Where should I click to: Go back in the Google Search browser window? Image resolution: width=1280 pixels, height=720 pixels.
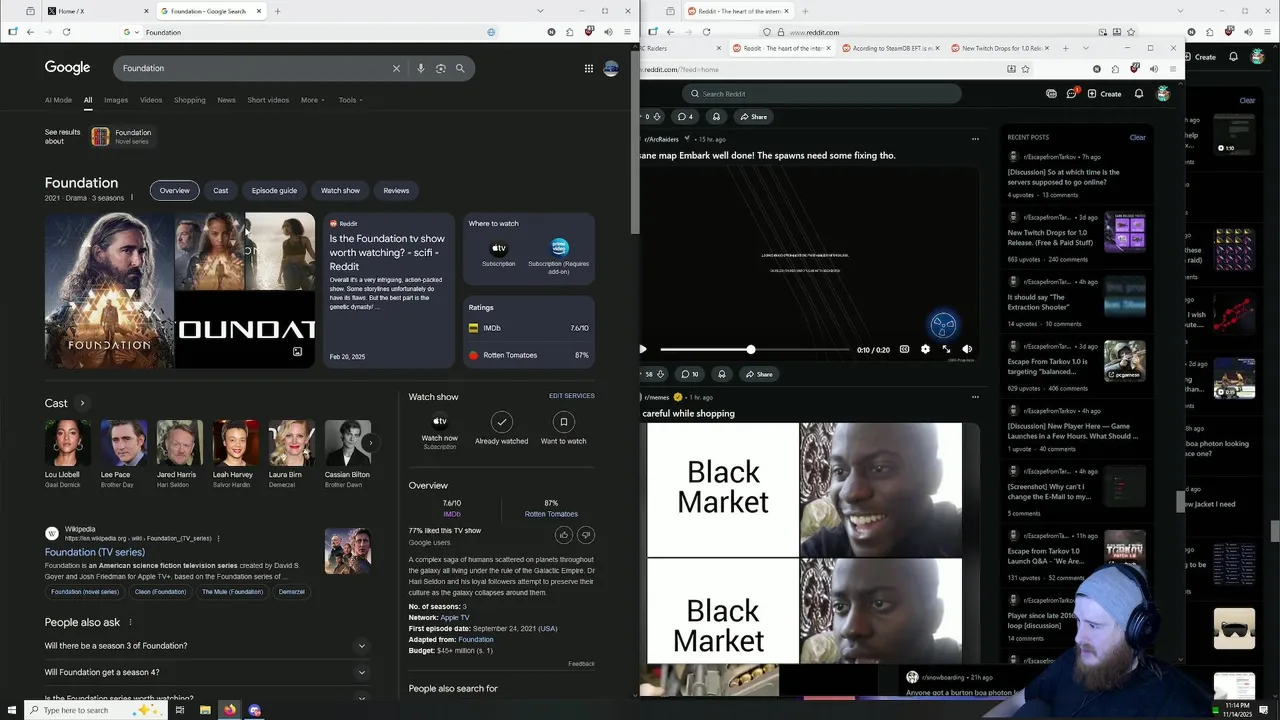click(x=30, y=32)
